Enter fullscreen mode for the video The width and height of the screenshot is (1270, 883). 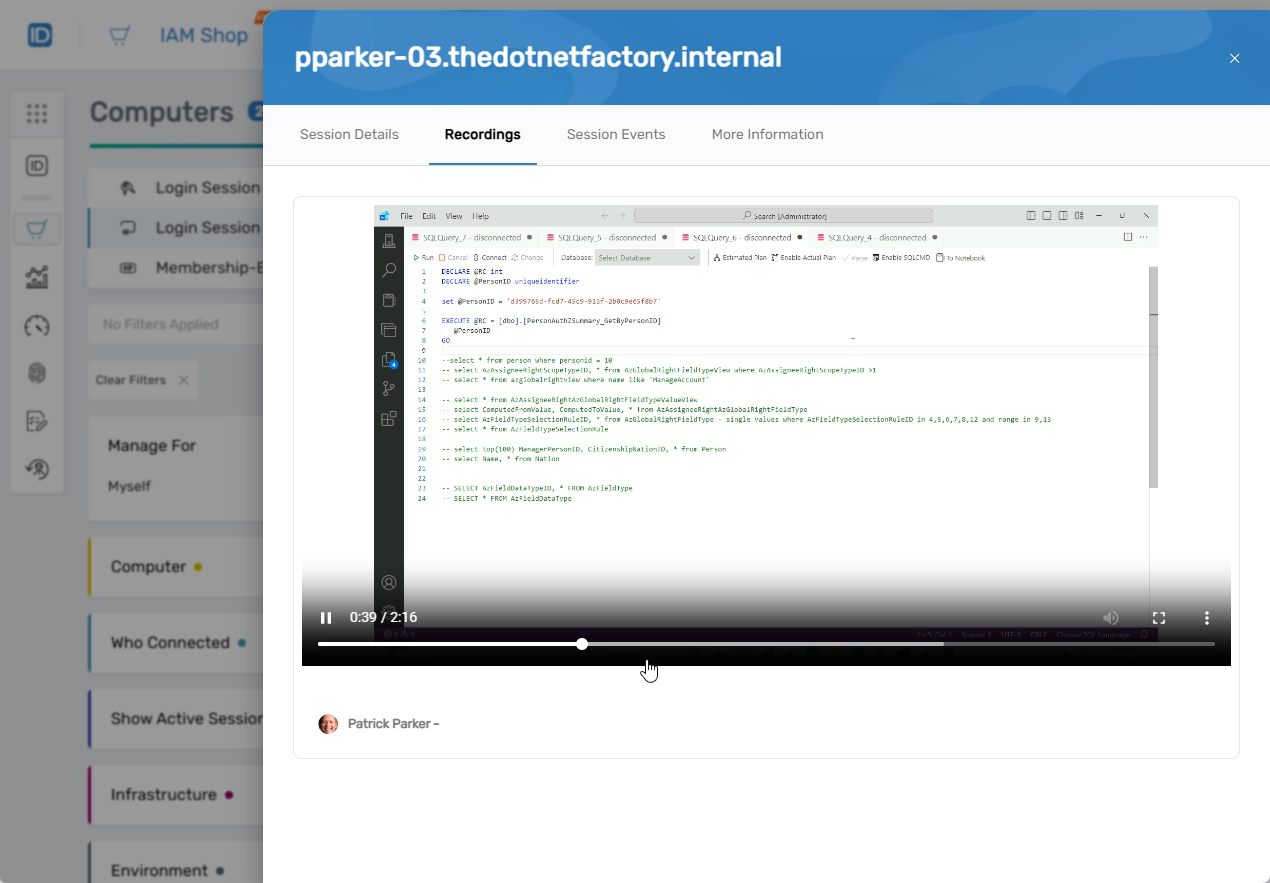pos(1159,618)
